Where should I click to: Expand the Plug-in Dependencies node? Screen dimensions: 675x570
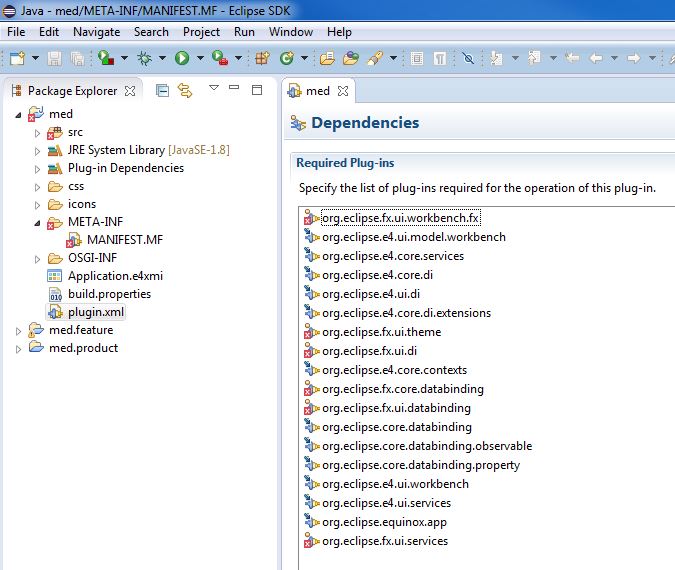37,169
